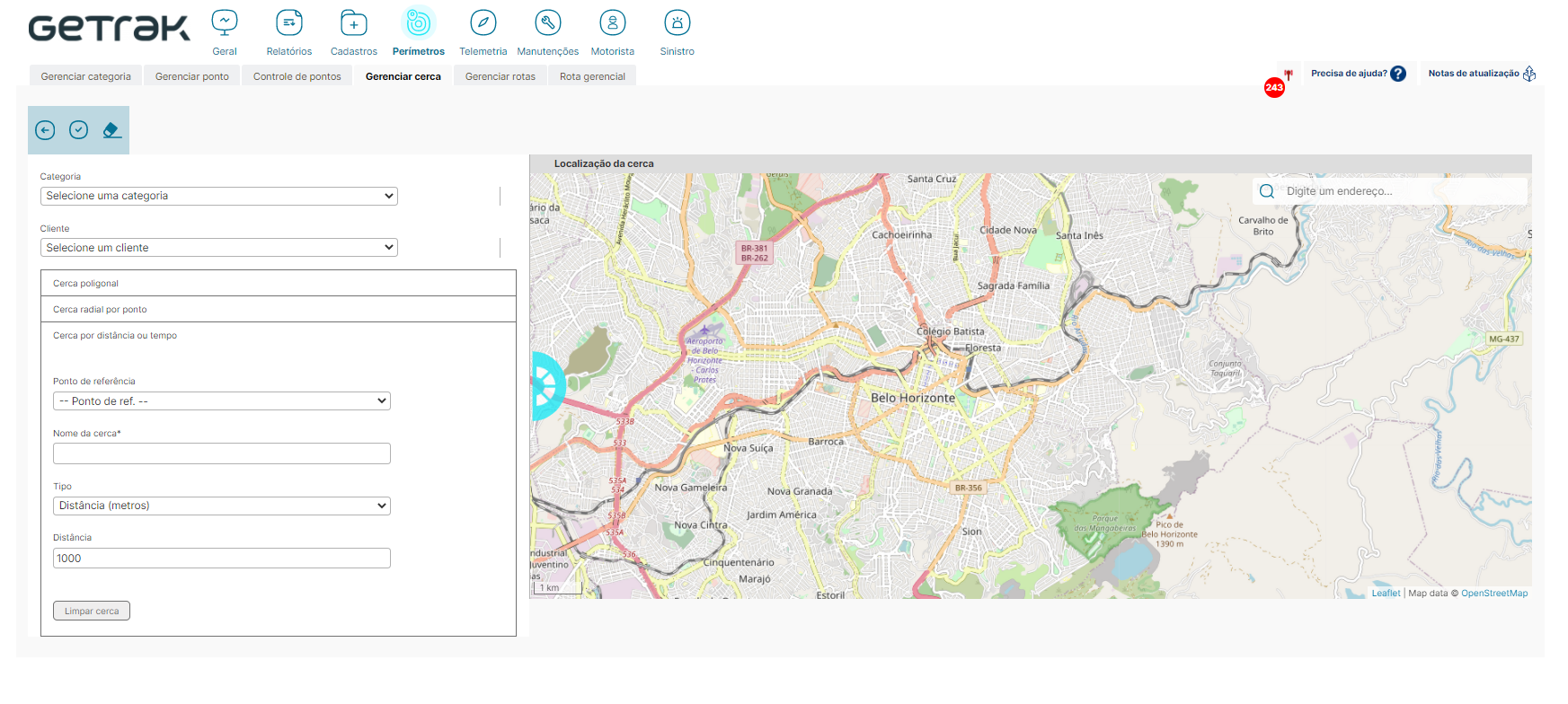The image size is (1568, 704).
Task: Switch to Controle de pontos tab
Action: (297, 76)
